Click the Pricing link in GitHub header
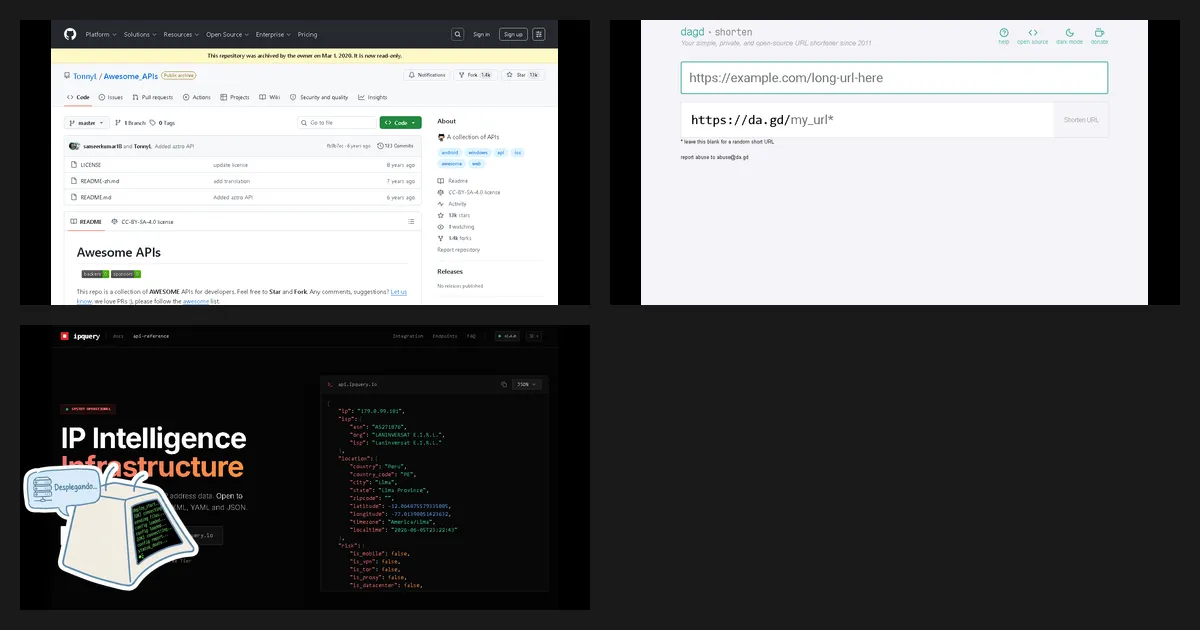Image resolution: width=1200 pixels, height=630 pixels. [307, 34]
